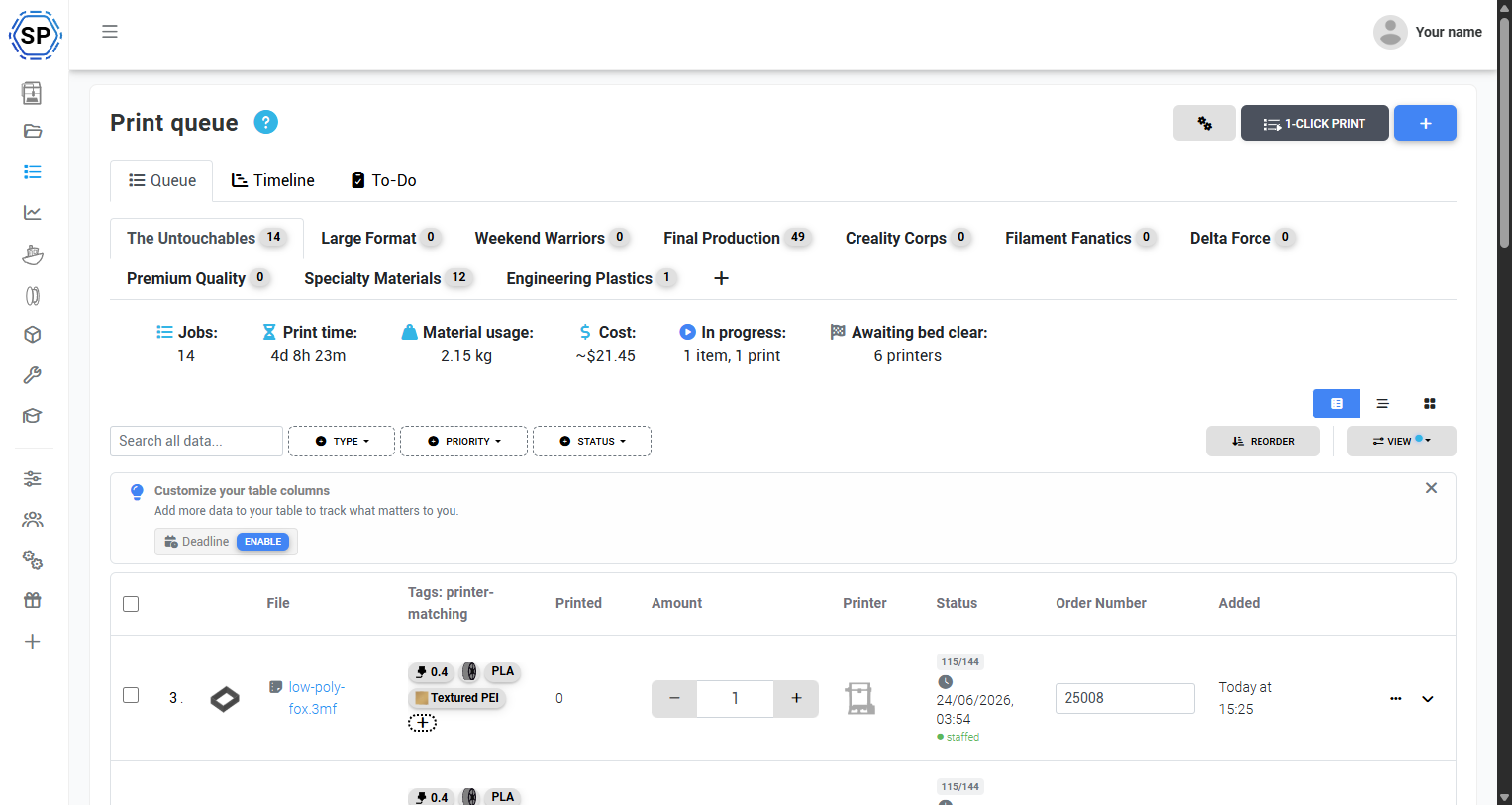The image size is (1512, 805).
Task: Click the amount value field
Action: [735, 698]
